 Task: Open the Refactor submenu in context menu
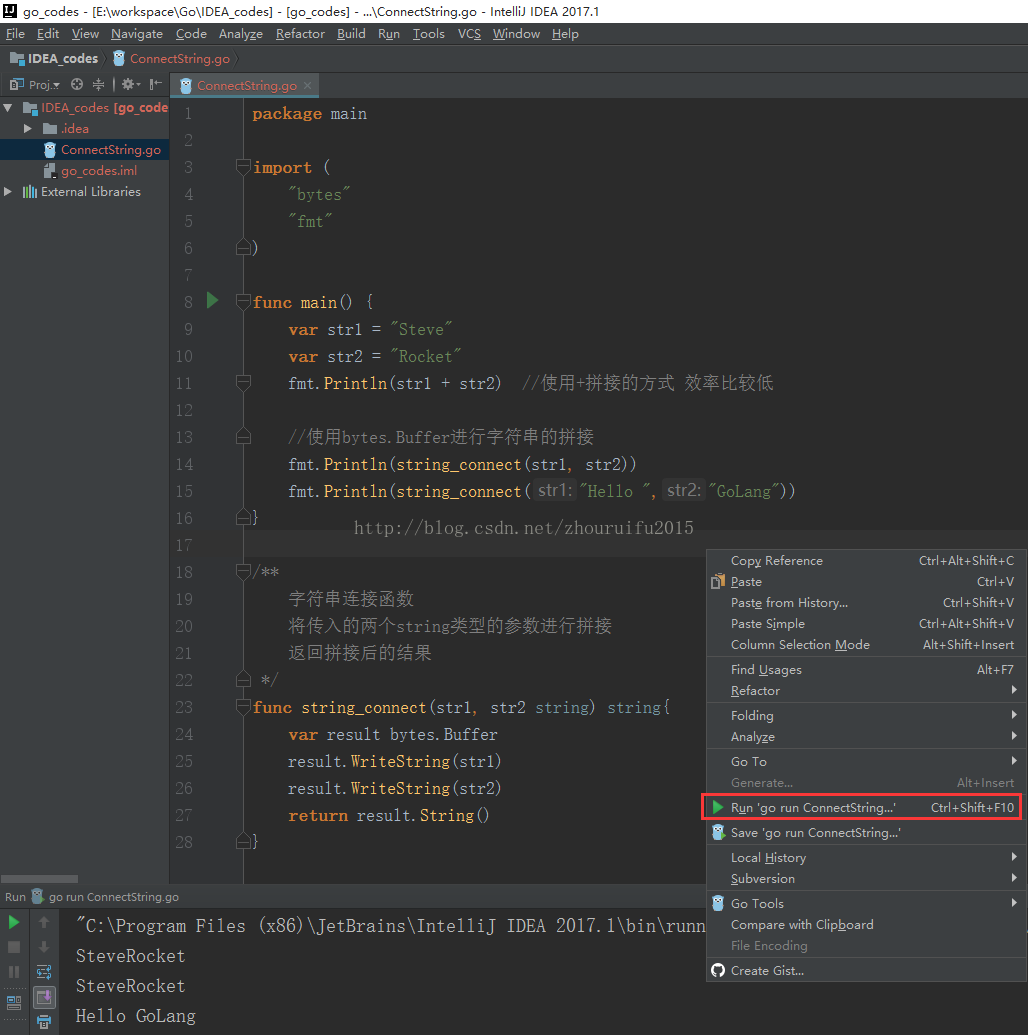tap(866, 690)
